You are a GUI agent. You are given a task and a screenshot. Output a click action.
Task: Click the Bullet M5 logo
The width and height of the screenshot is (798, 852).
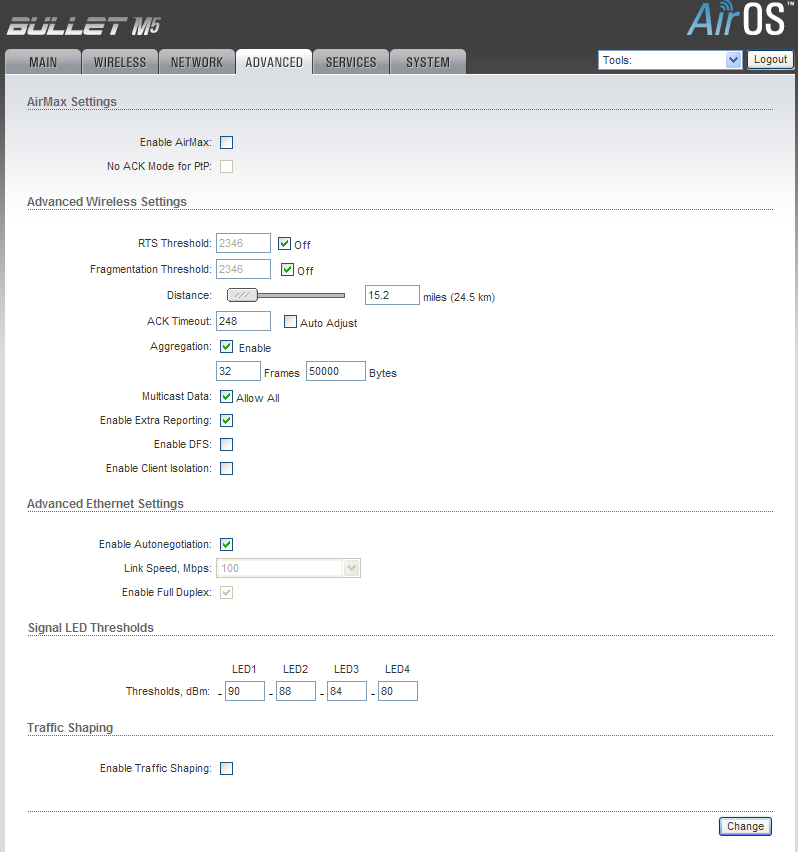coord(84,26)
